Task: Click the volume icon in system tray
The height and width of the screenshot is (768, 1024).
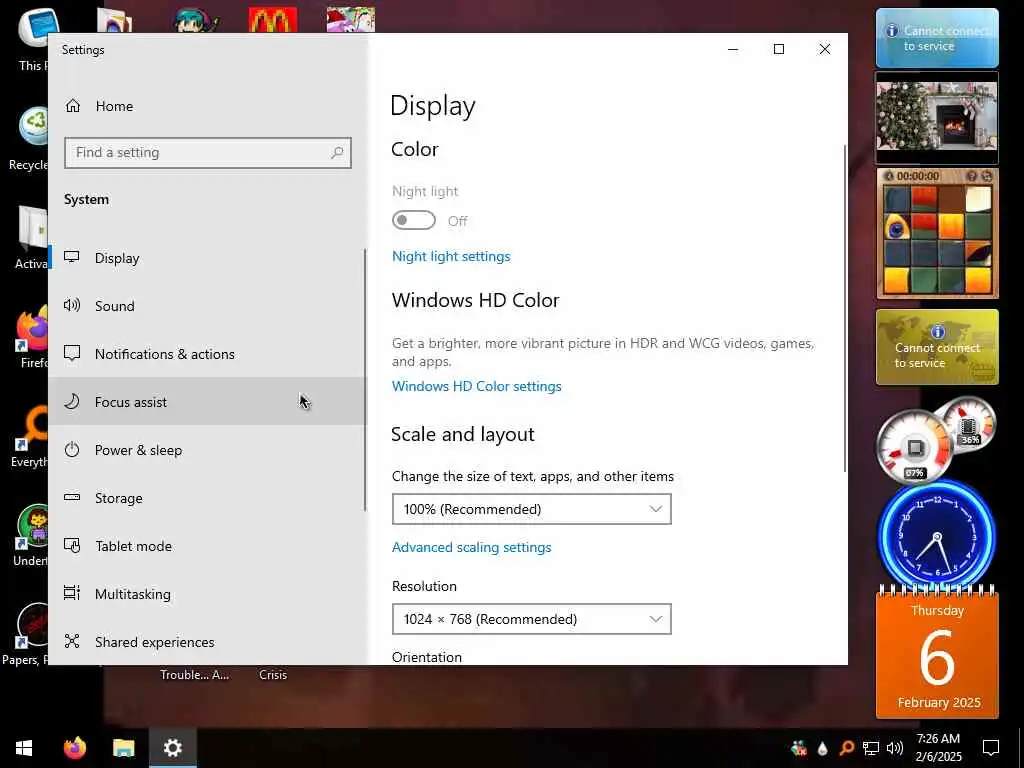Action: tap(895, 748)
